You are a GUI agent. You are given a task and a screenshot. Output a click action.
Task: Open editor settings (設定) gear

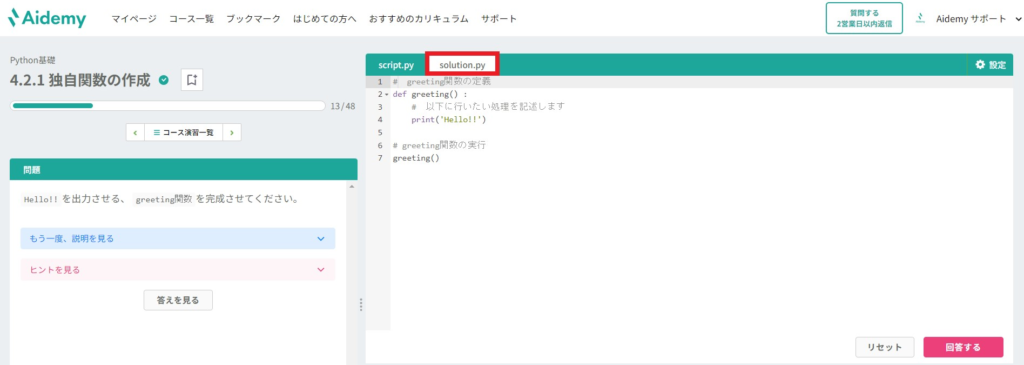[x=990, y=65]
